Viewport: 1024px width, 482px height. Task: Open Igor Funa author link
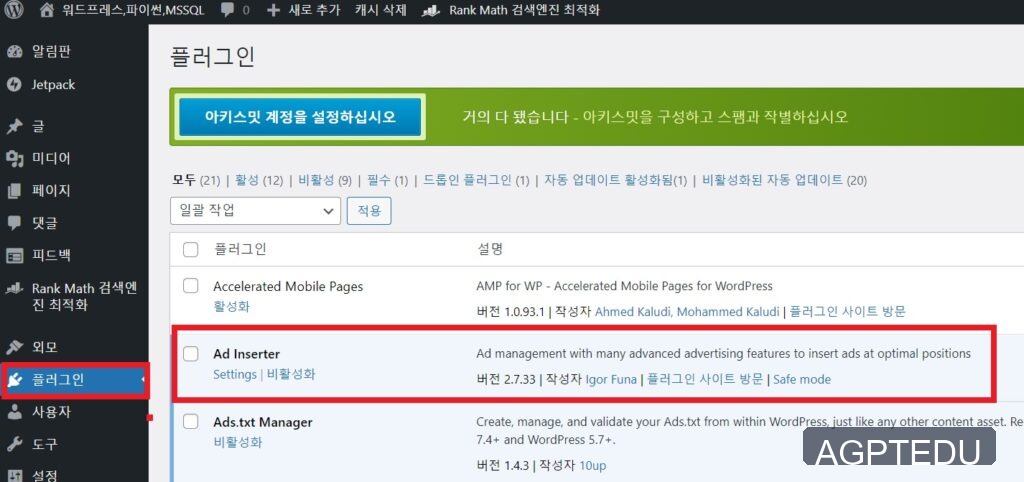coord(611,379)
